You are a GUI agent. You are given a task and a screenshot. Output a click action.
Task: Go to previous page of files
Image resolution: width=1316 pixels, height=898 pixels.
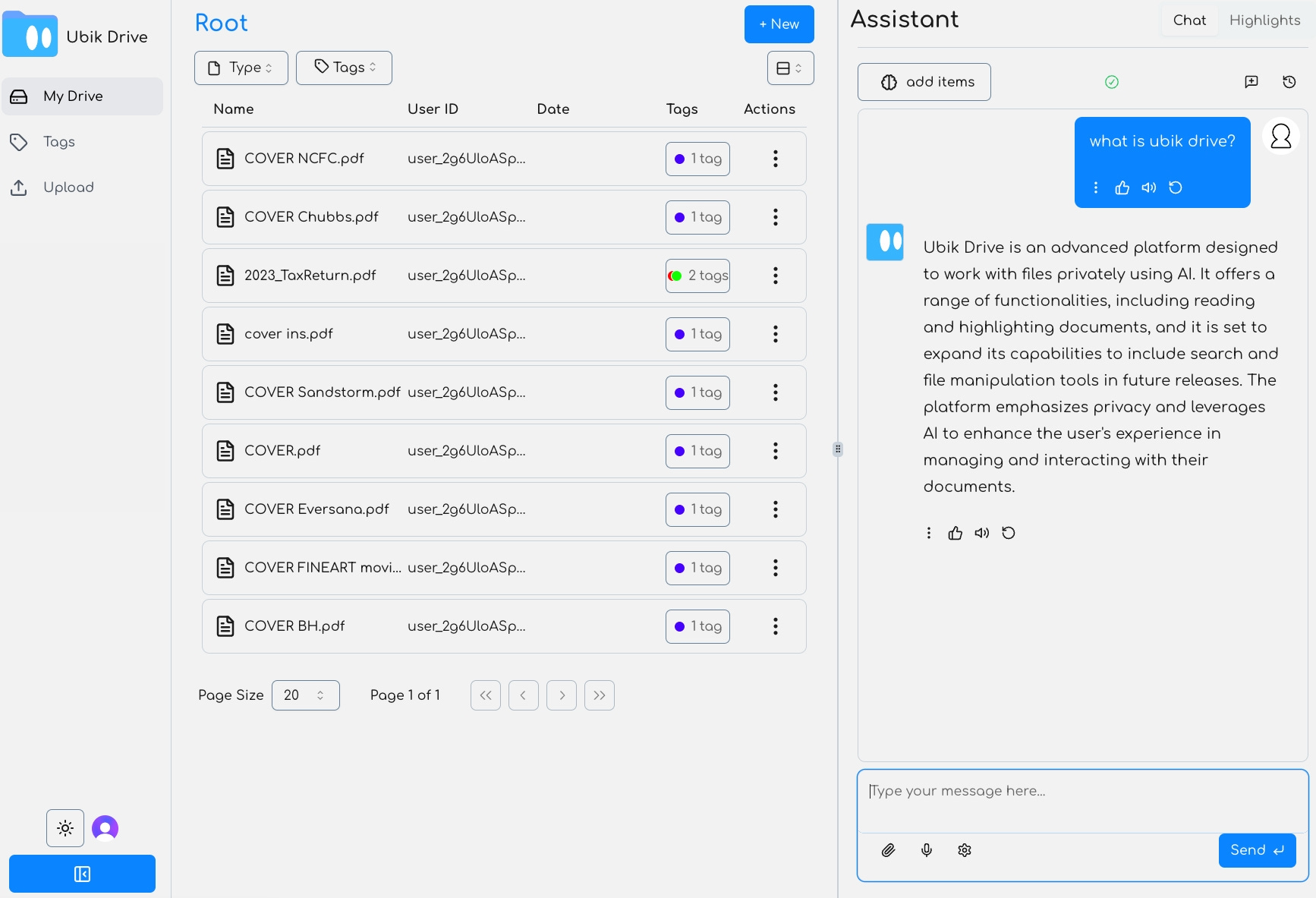click(x=524, y=695)
